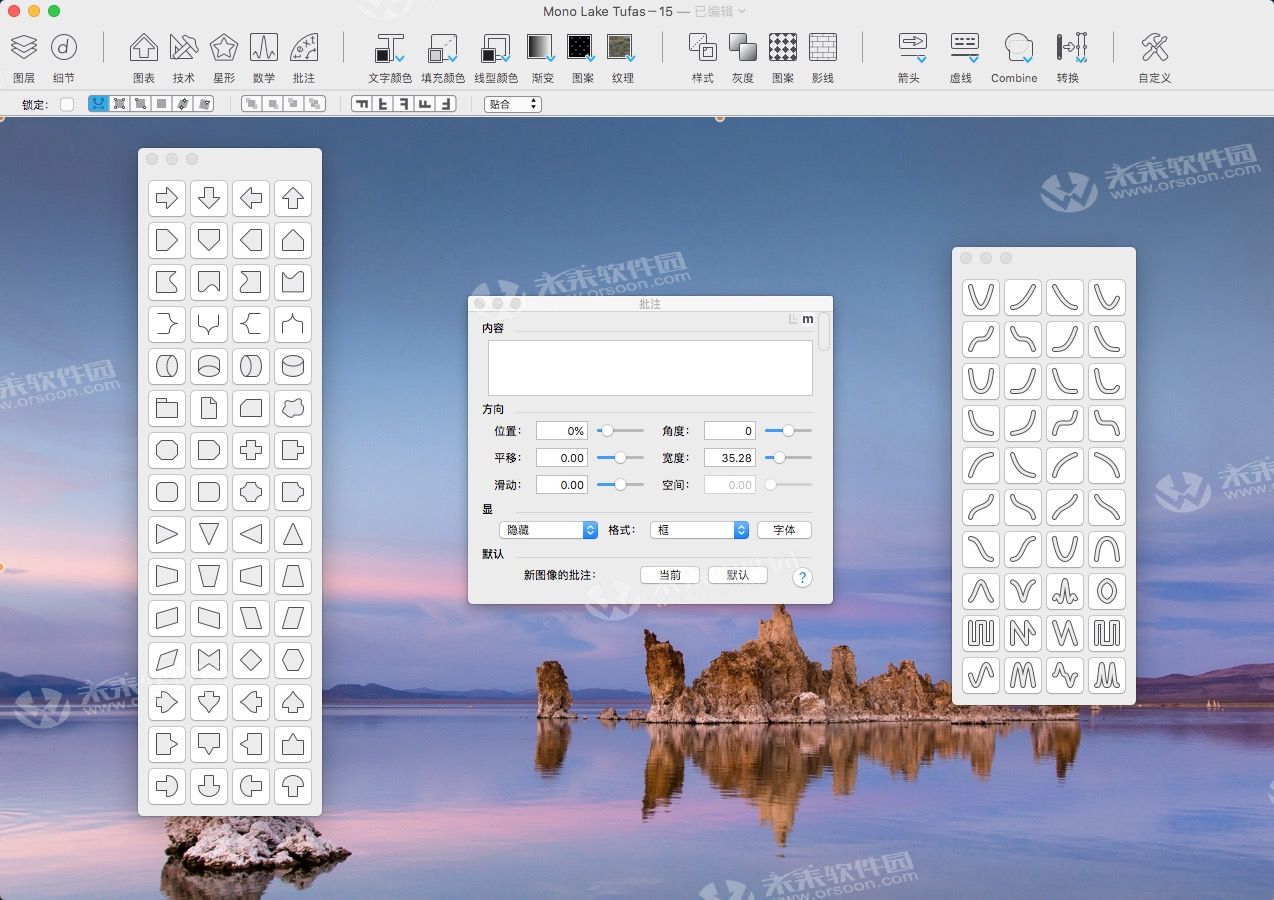Click the 文字颜色 text color icon
Image resolution: width=1274 pixels, height=900 pixels.
[x=389, y=47]
